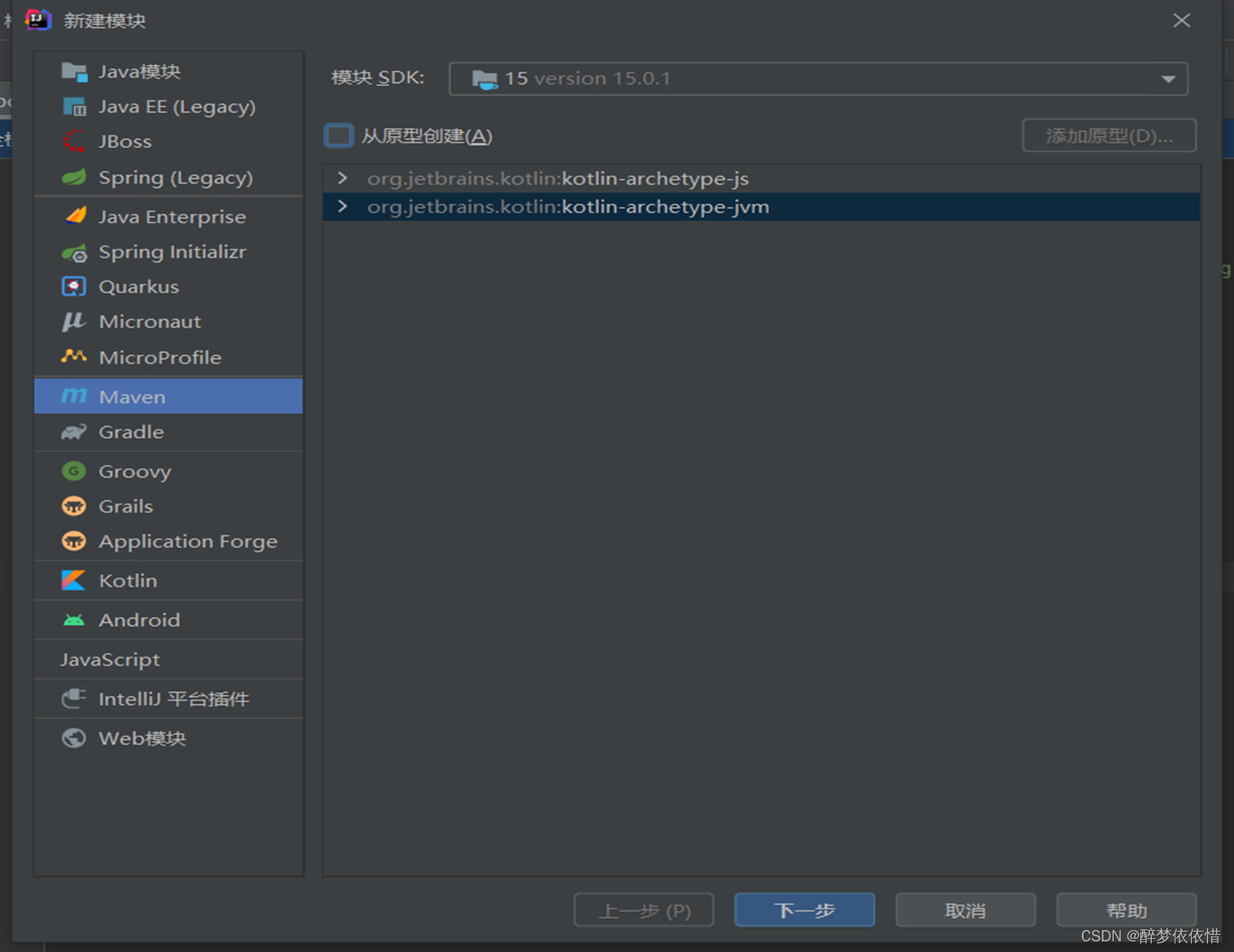This screenshot has height=952, width=1234.
Task: Select the MicroProfile list entry
Action: [x=169, y=357]
